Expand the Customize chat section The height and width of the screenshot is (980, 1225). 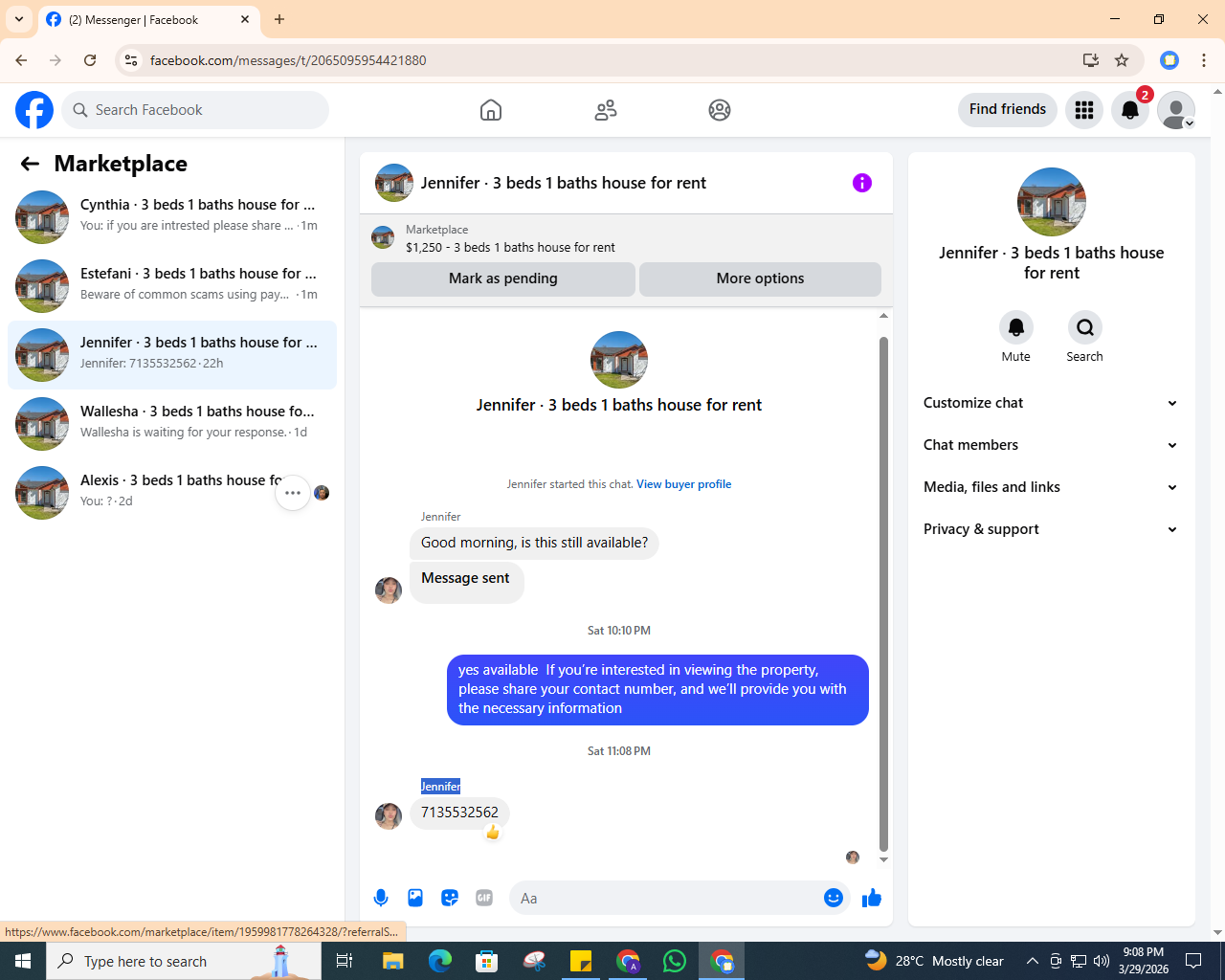pyautogui.click(x=1052, y=403)
